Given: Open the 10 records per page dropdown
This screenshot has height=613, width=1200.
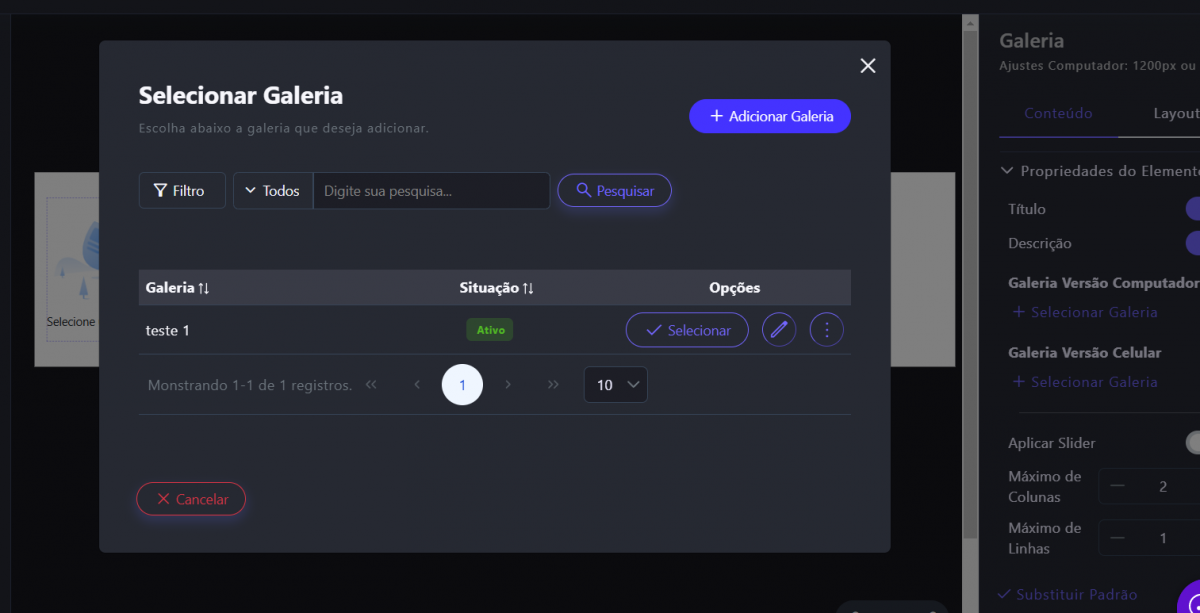Looking at the screenshot, I should pyautogui.click(x=615, y=385).
